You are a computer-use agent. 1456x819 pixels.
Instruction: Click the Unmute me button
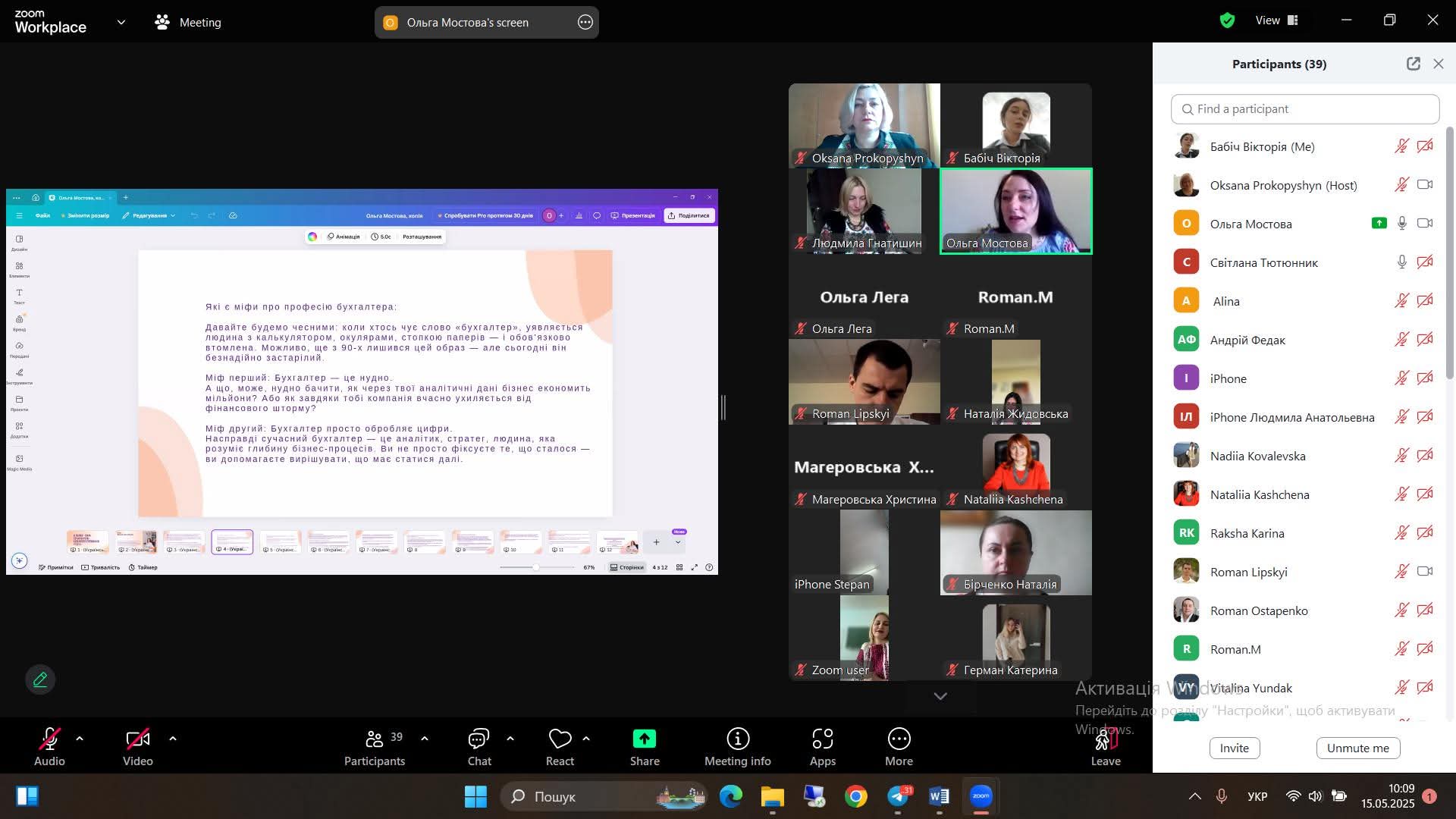[x=1357, y=748]
